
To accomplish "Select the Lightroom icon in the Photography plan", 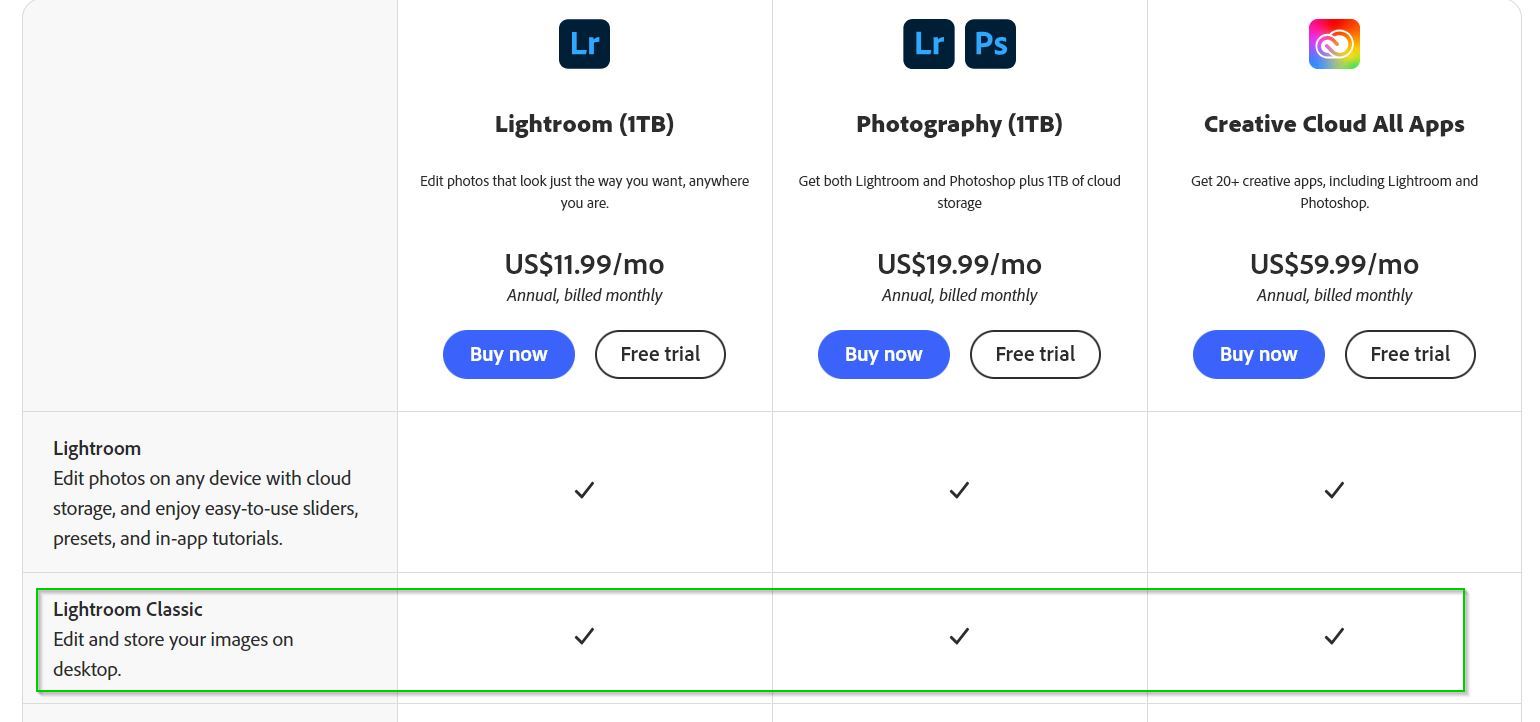I will pos(928,43).
